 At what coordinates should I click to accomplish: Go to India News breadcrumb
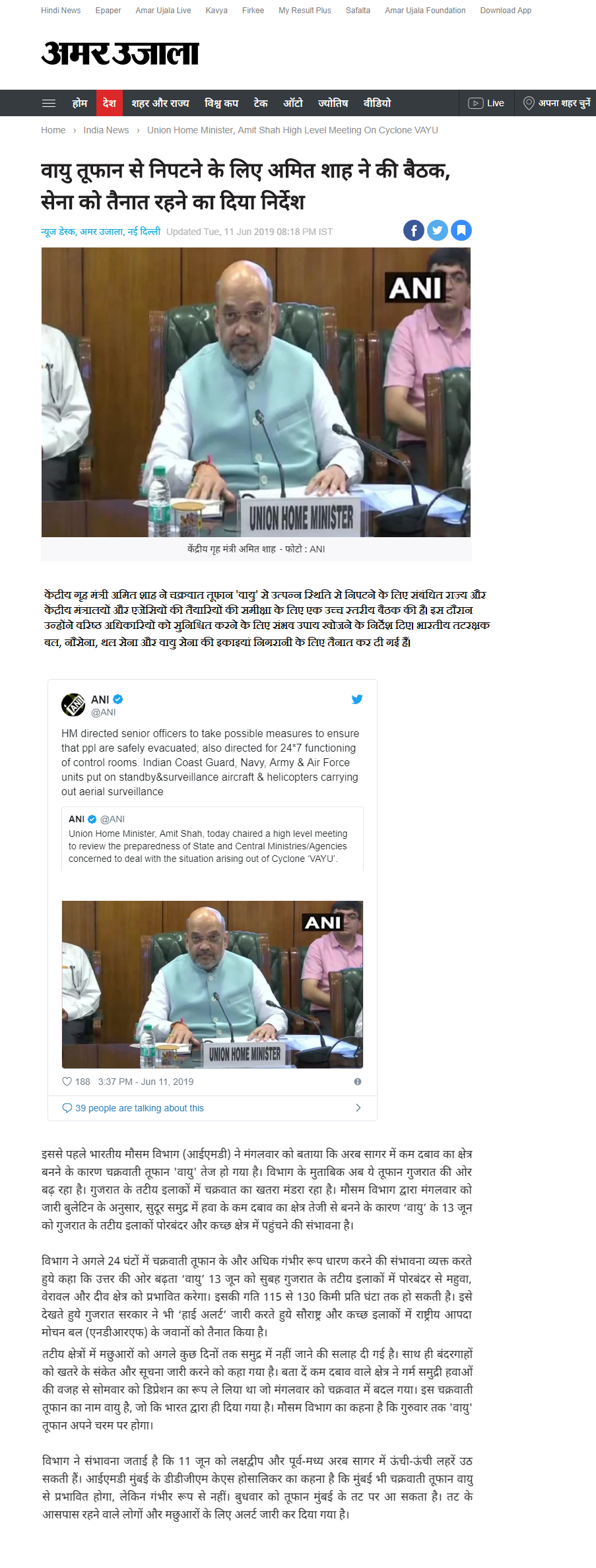pos(106,130)
